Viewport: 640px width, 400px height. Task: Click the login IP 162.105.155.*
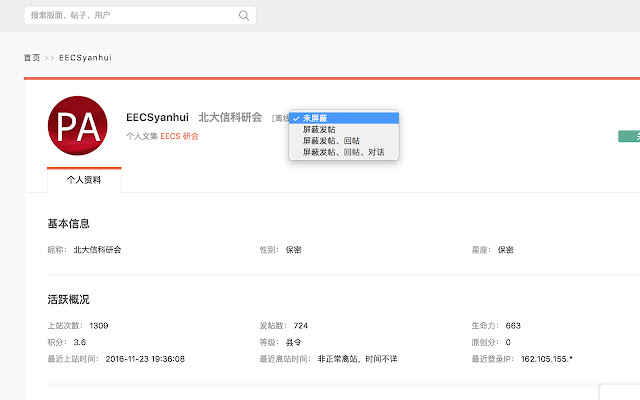547,359
